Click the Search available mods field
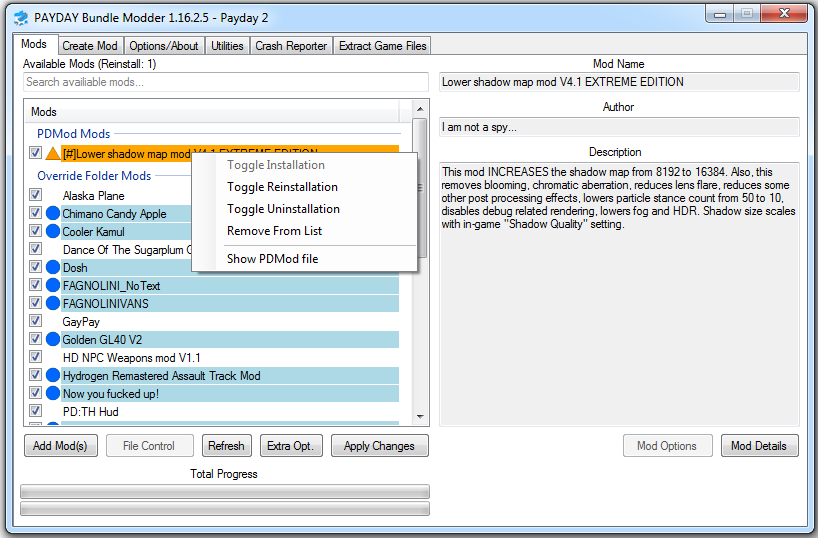Screen dimensions: 818x538 tap(226, 82)
